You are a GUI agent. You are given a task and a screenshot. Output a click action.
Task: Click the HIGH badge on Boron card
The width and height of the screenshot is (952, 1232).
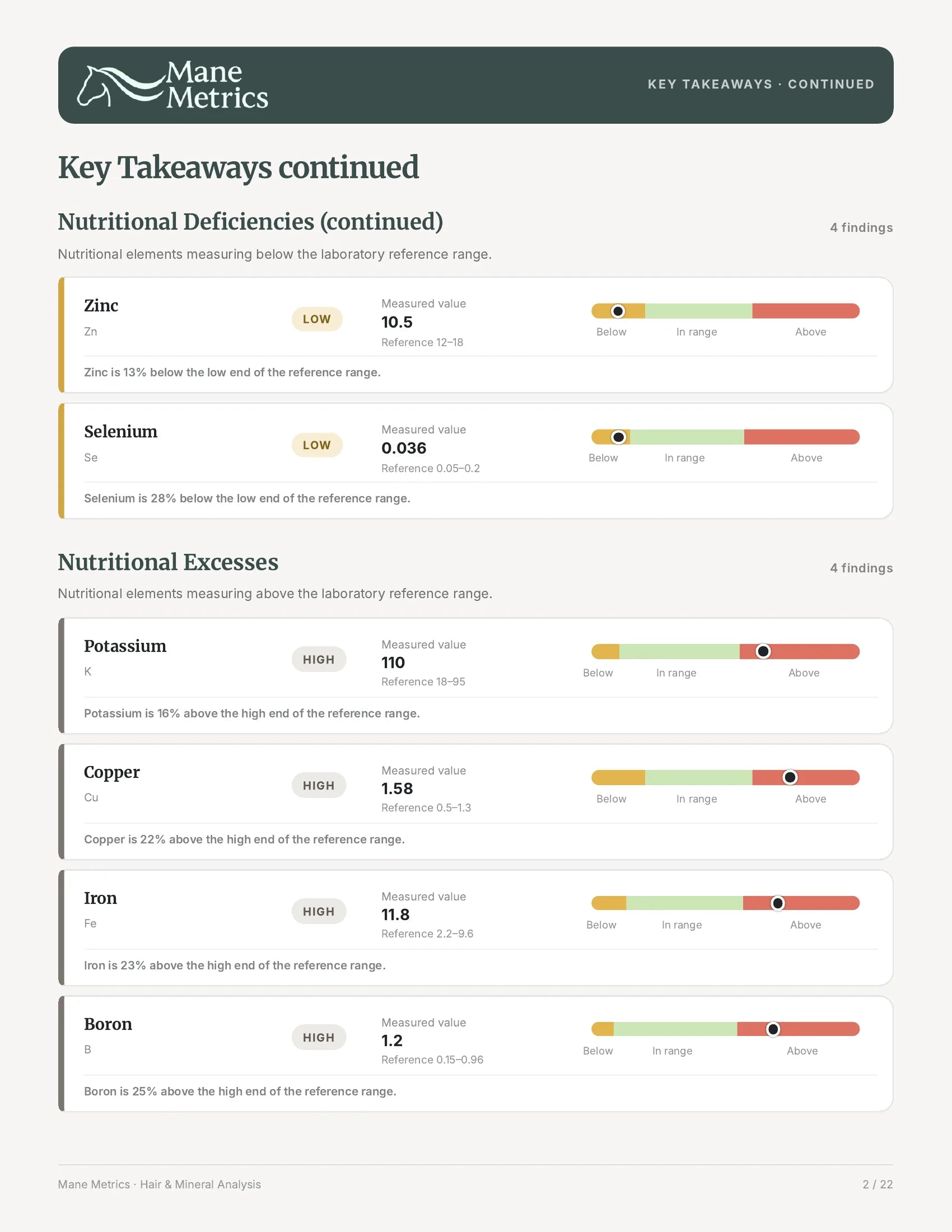319,1037
